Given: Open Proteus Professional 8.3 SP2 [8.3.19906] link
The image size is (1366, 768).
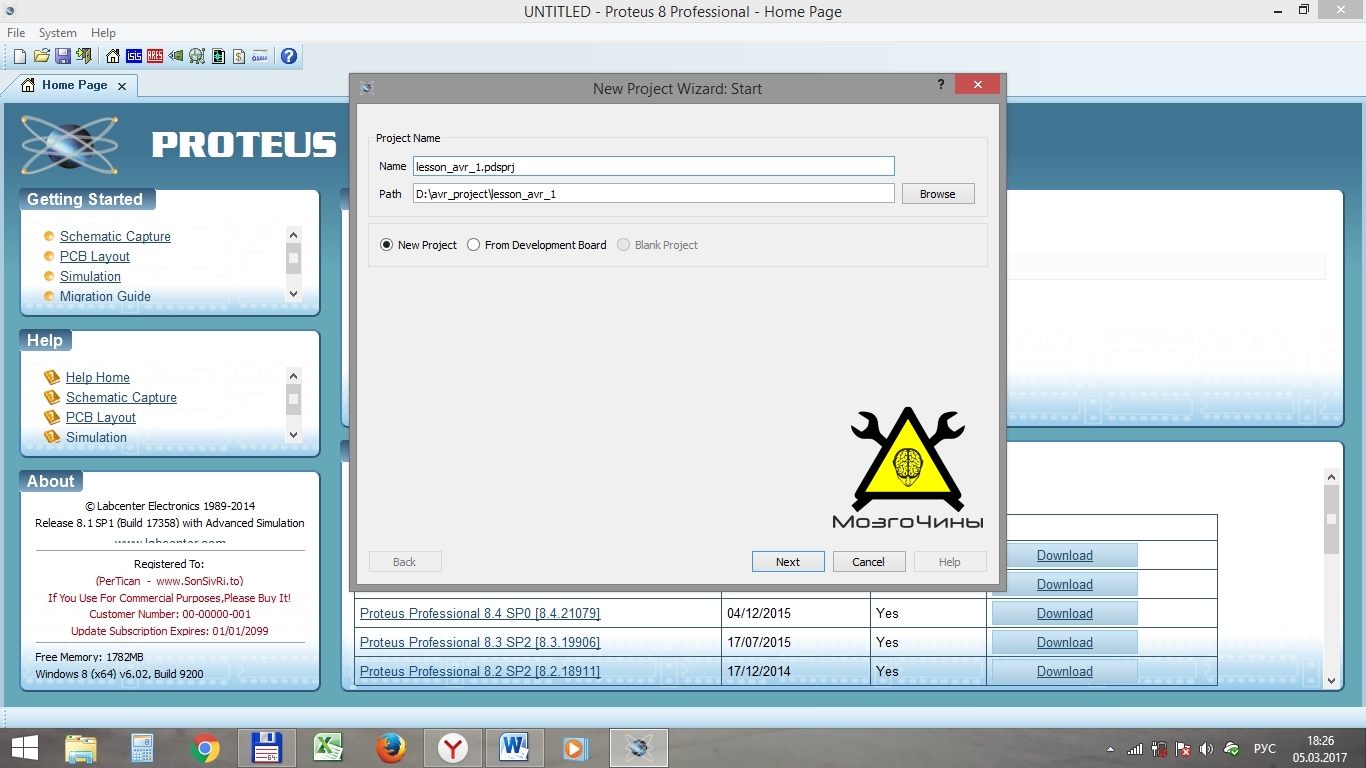Looking at the screenshot, I should tap(480, 642).
